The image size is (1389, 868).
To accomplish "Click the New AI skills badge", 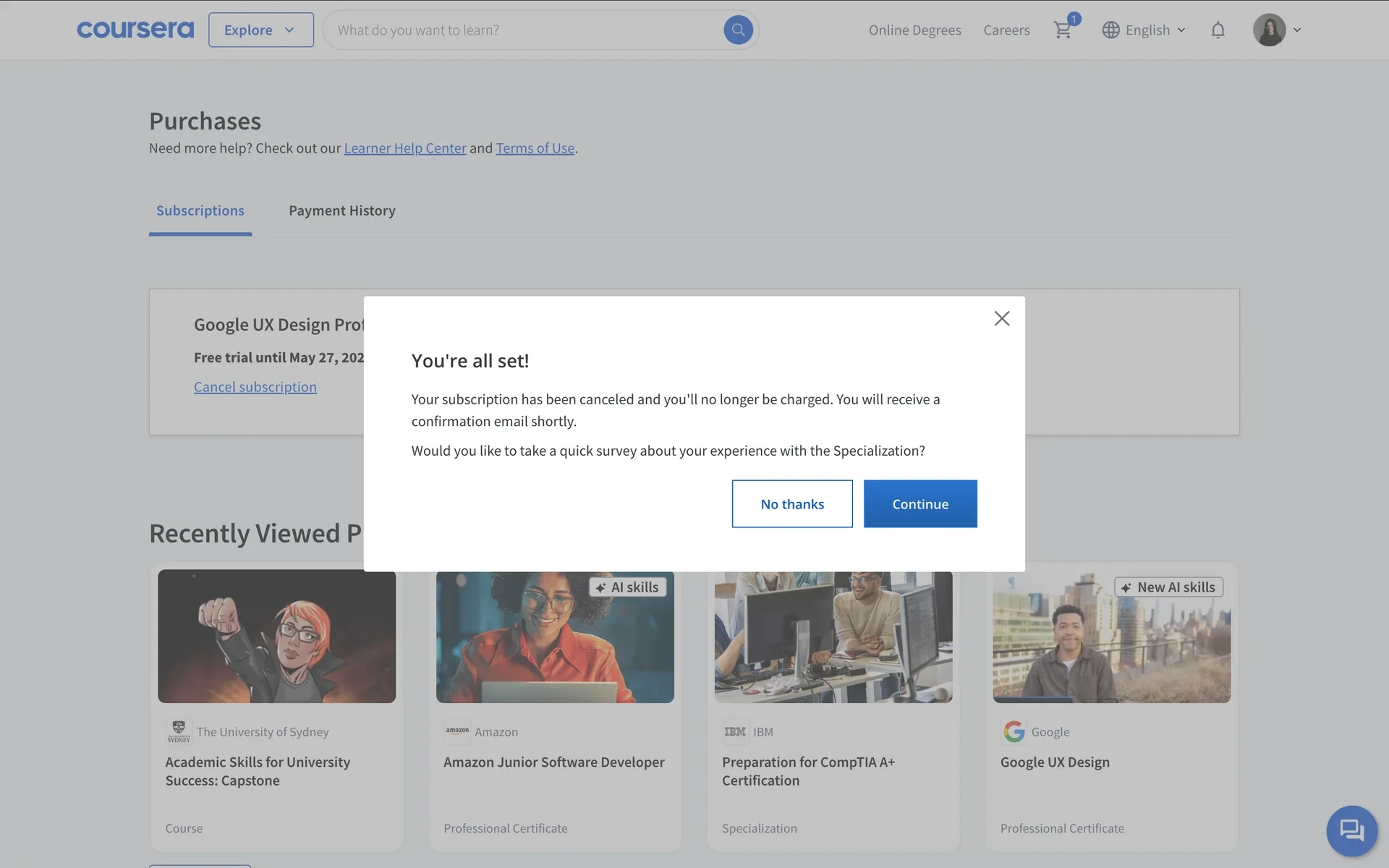I will [x=1168, y=587].
